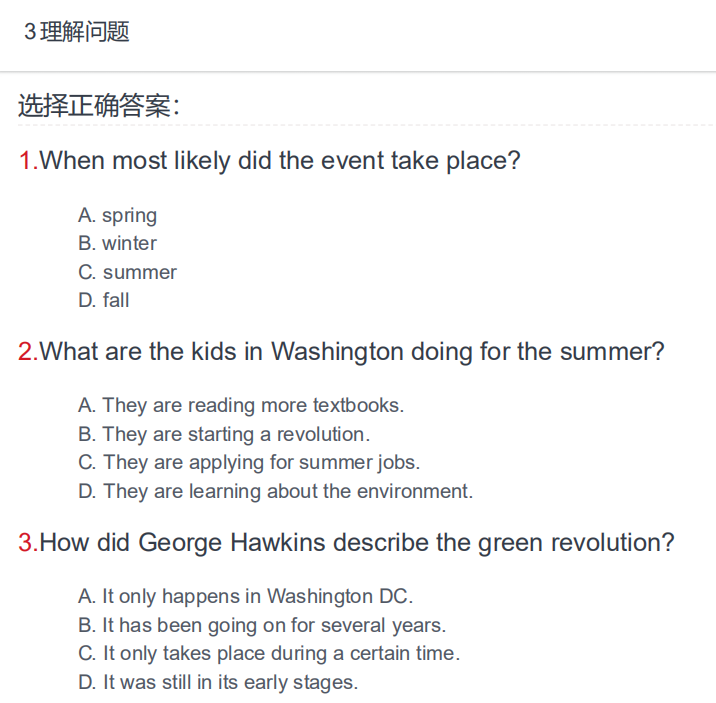The height and width of the screenshot is (703, 716).
Task: Click the red number 2 marker
Action: point(28,352)
